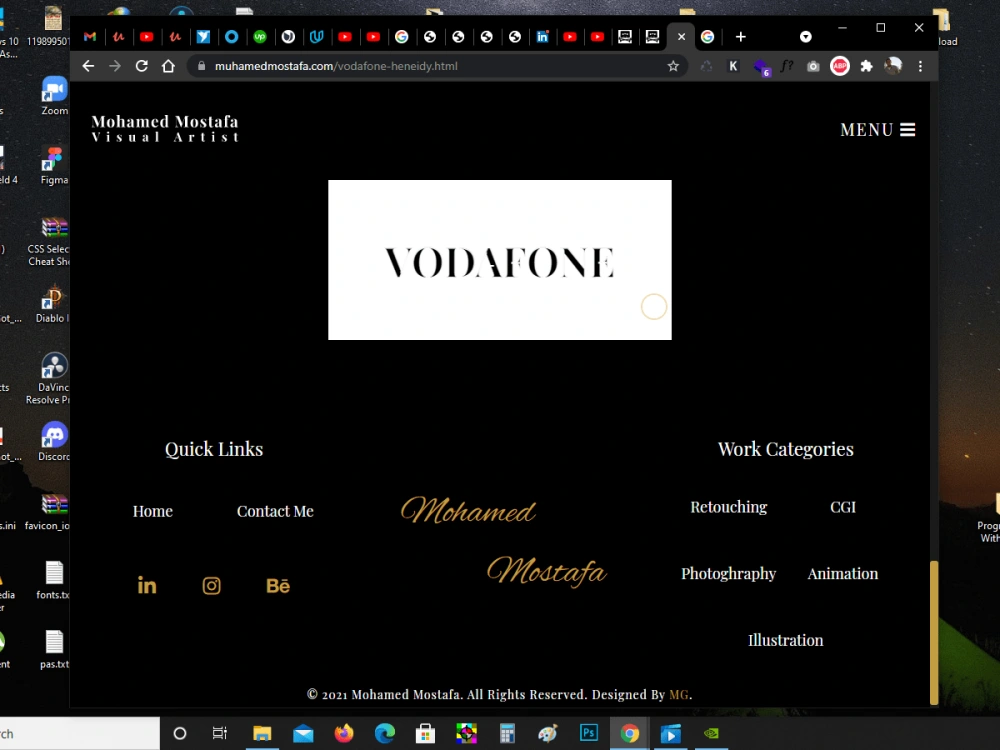Open the purple extension with badge 6

tap(761, 67)
